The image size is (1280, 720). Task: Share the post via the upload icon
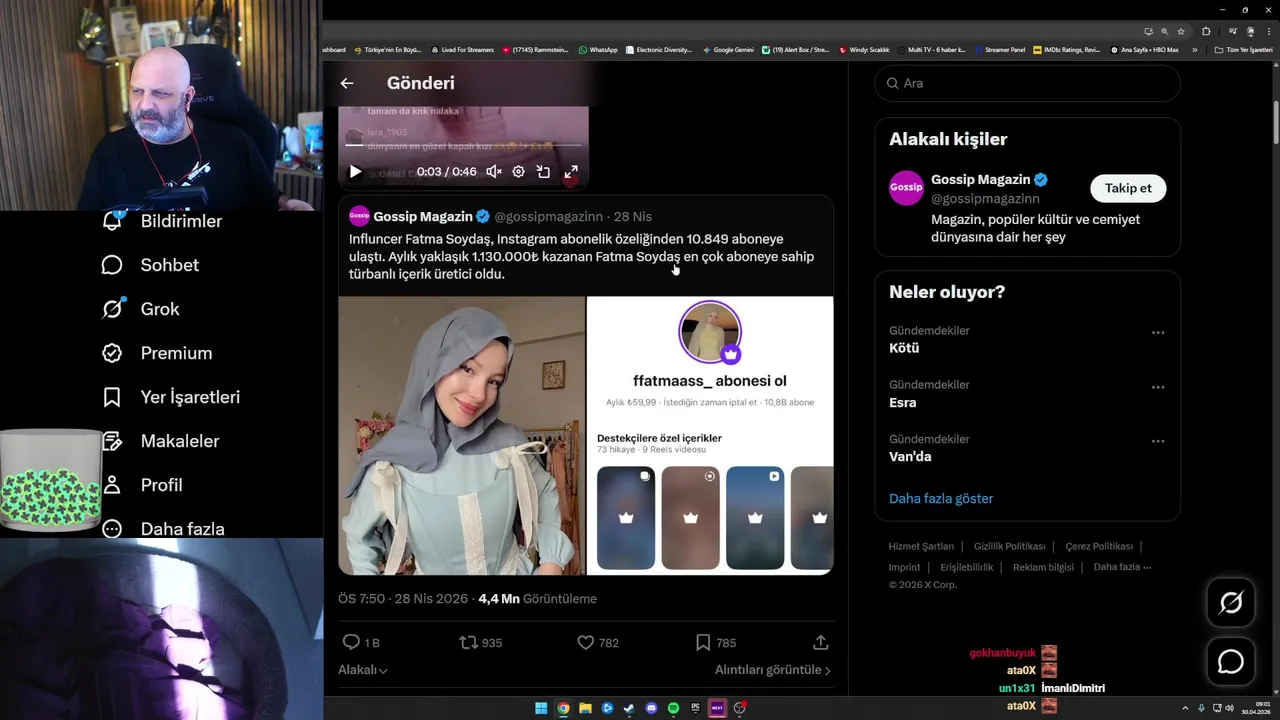tap(821, 642)
